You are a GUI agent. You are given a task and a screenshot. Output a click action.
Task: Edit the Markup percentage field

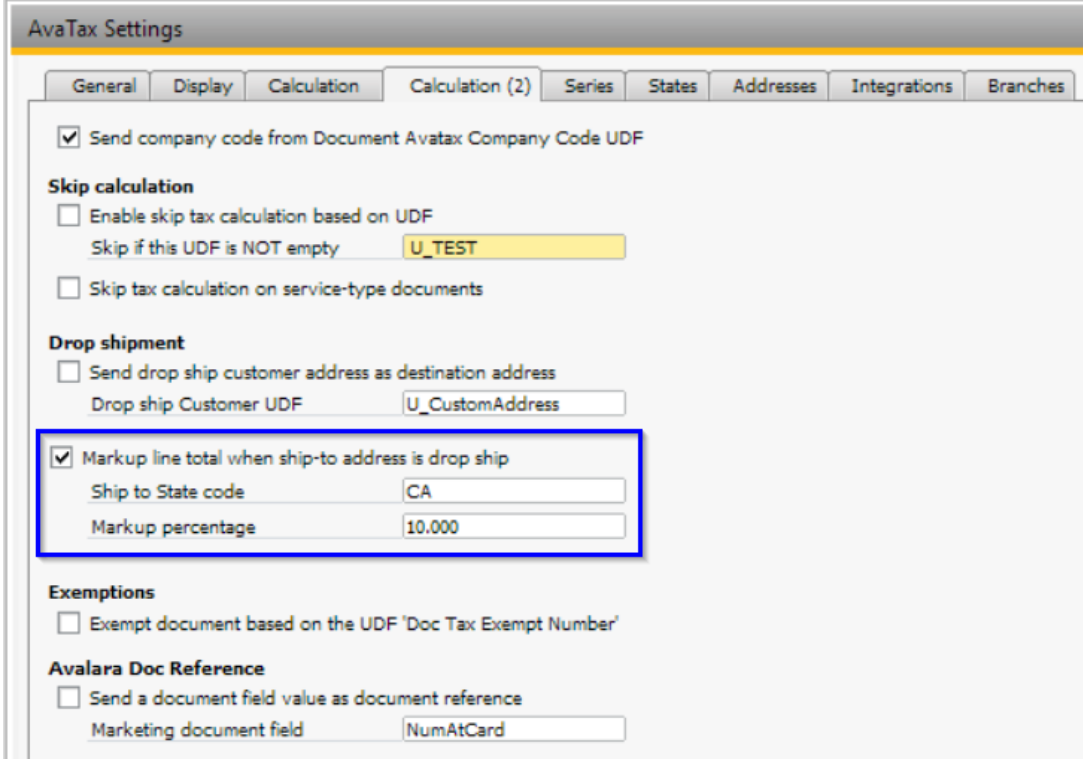[514, 527]
